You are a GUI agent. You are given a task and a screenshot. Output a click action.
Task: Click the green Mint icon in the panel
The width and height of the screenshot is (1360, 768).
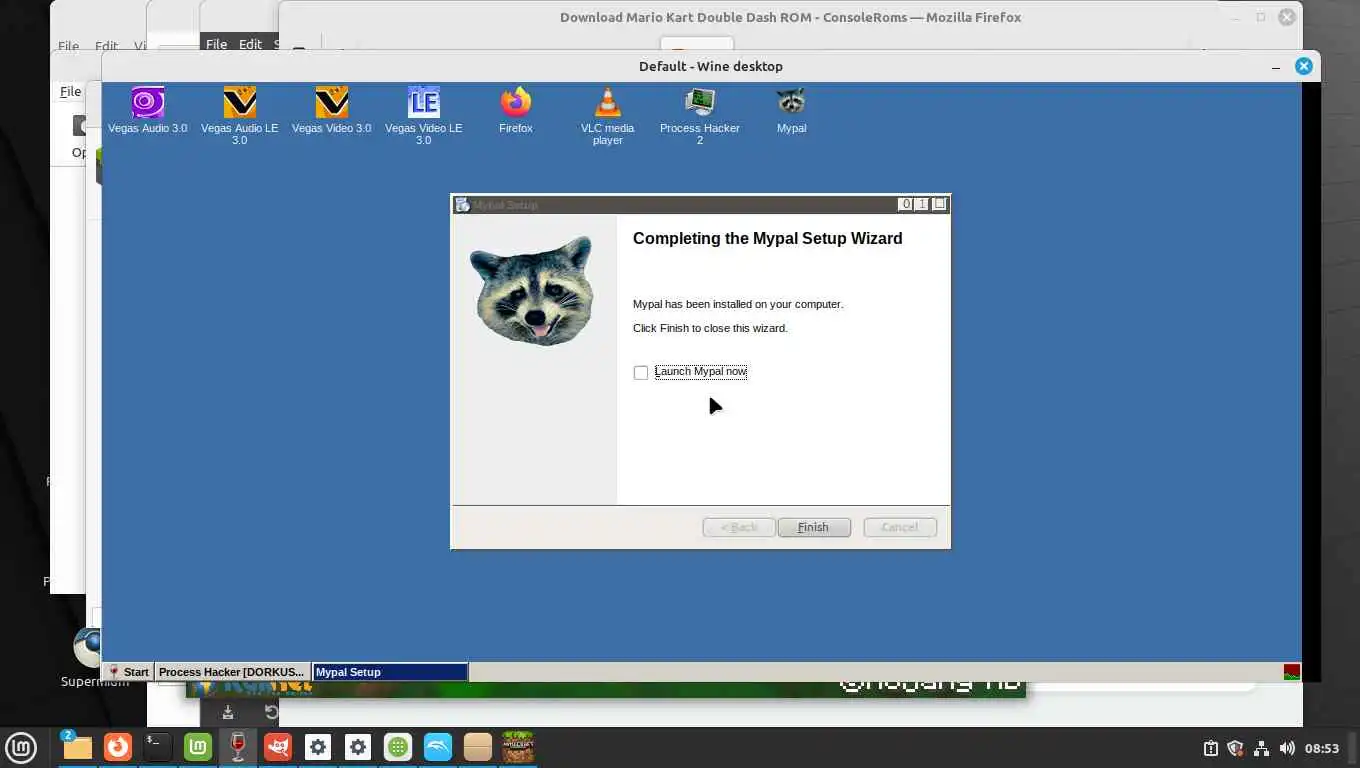[x=198, y=747]
